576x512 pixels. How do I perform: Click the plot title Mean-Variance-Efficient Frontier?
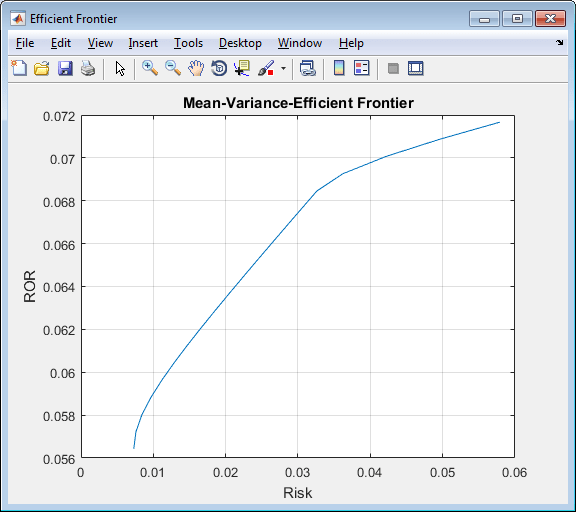pyautogui.click(x=298, y=103)
